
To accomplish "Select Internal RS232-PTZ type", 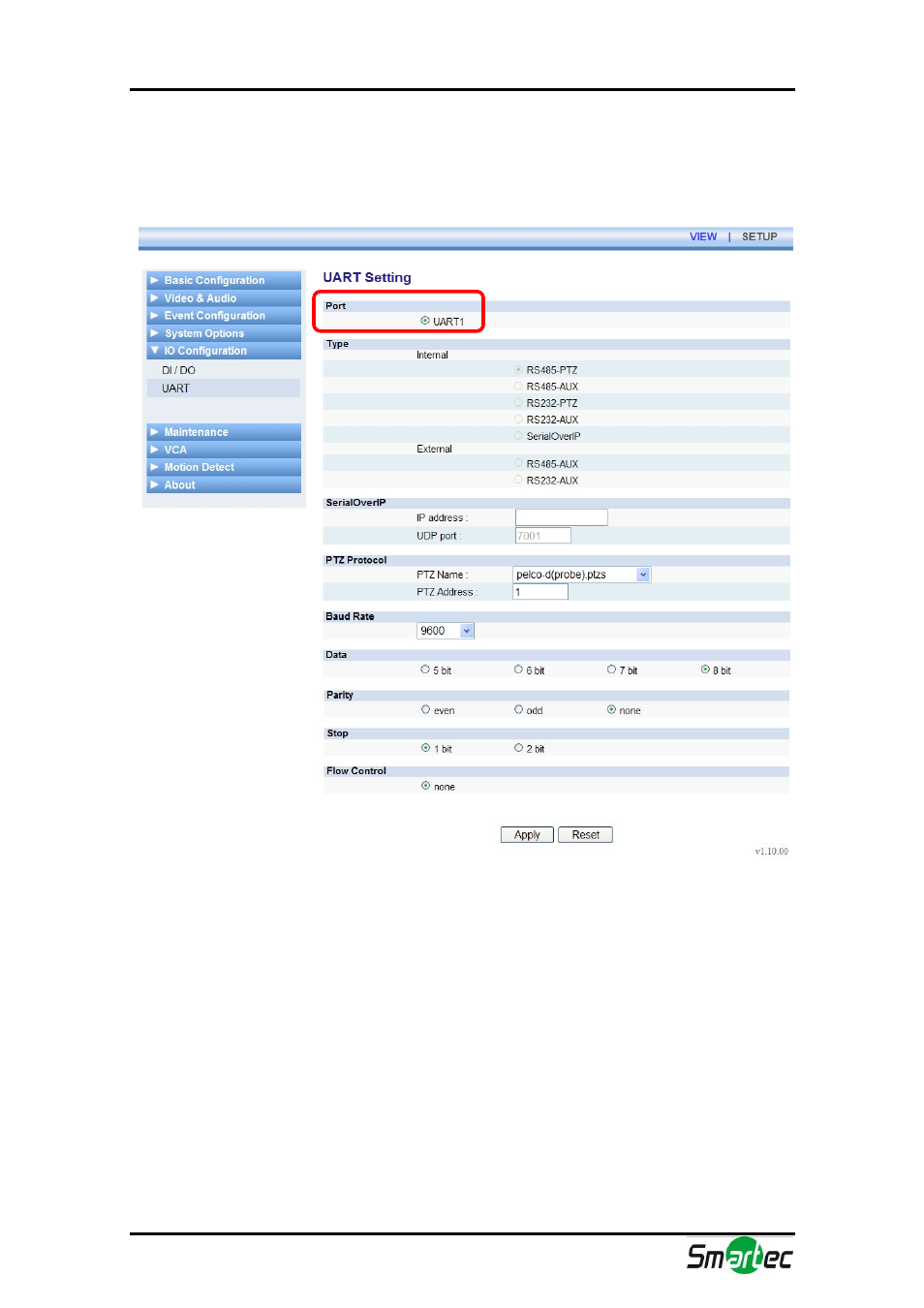I will click(518, 403).
